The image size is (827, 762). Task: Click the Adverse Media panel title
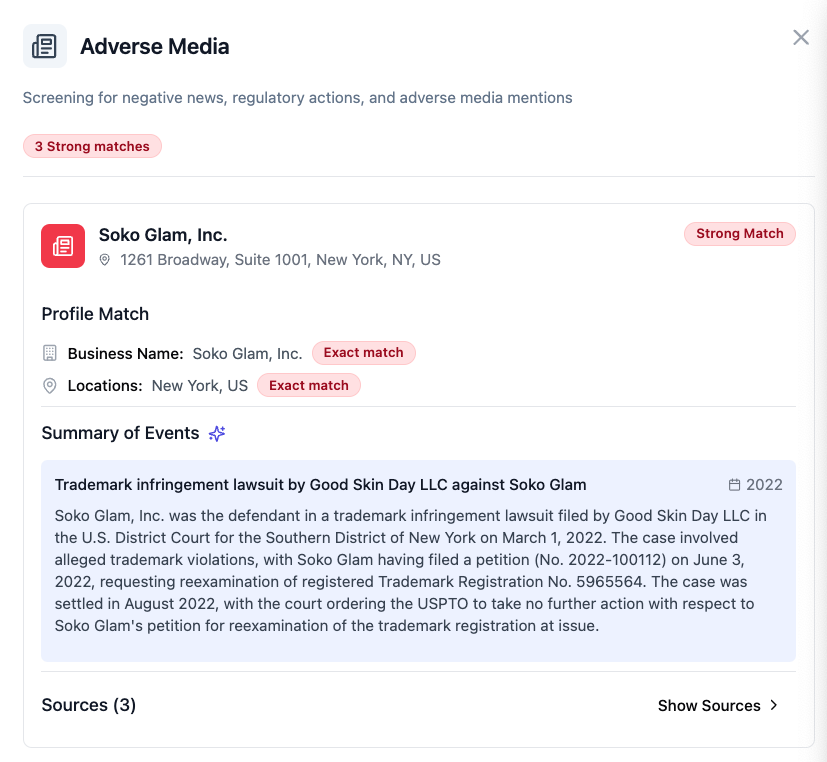[155, 46]
